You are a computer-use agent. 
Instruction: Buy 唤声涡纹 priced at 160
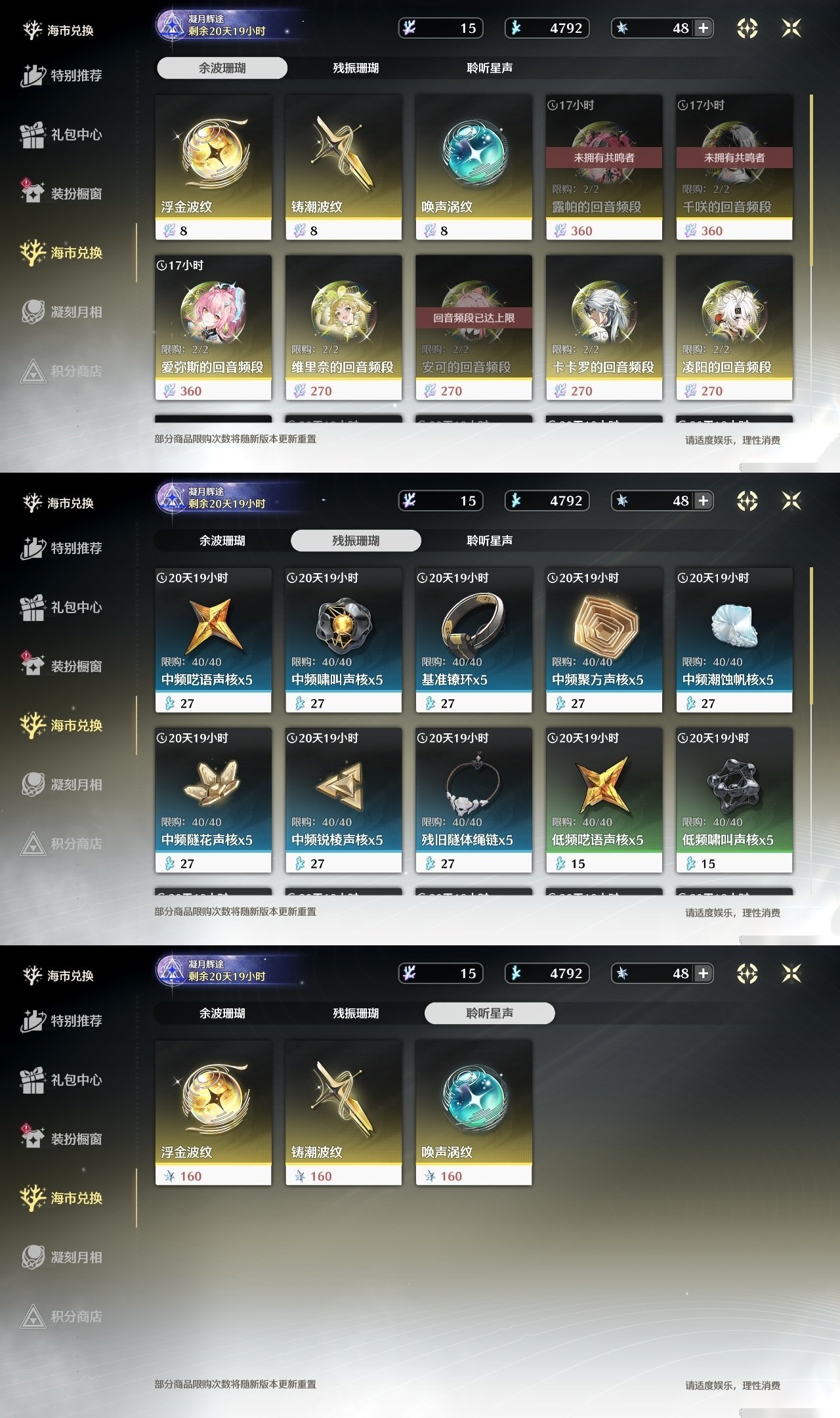point(474,1113)
